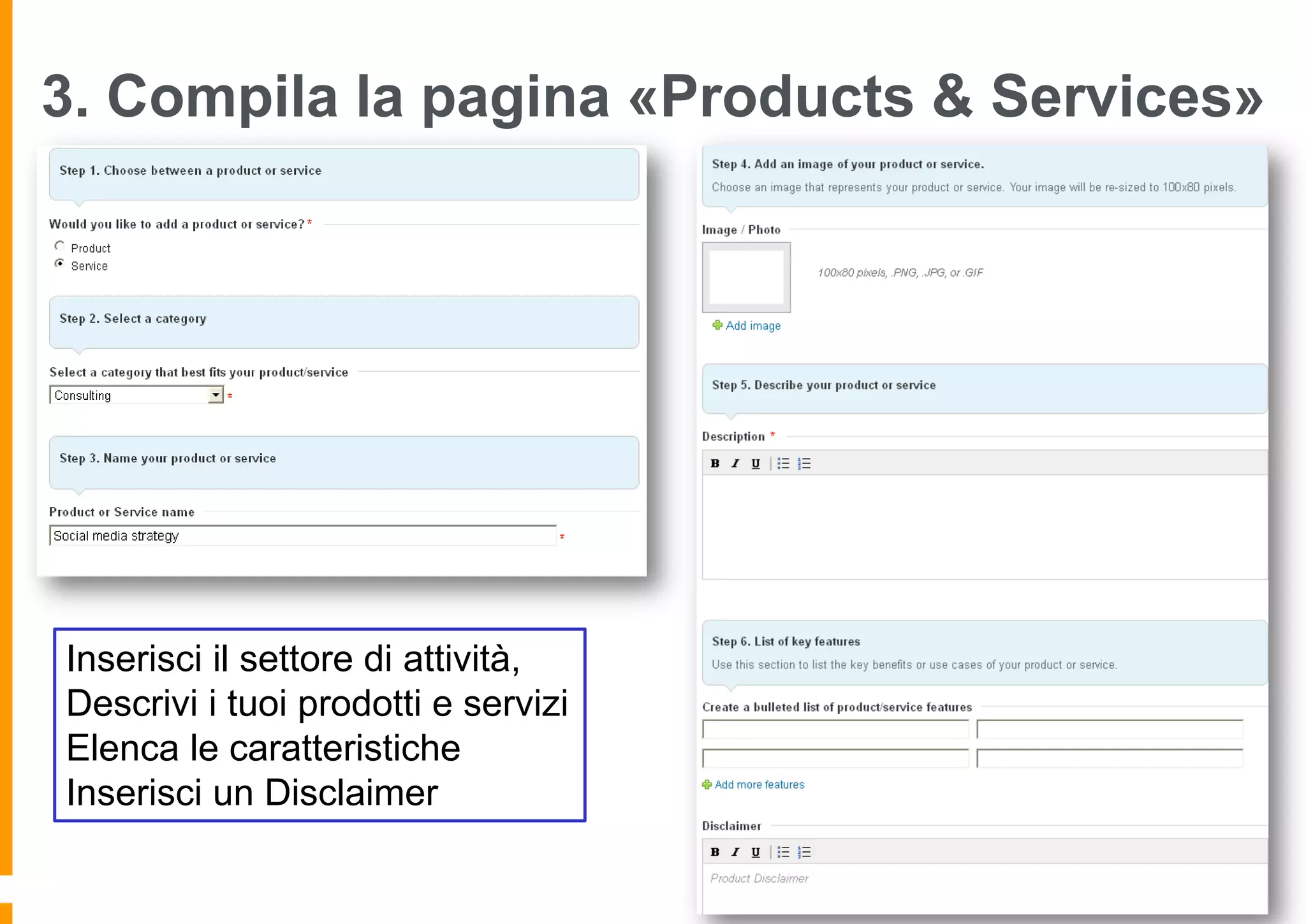Select the Product radio button

click(x=59, y=246)
